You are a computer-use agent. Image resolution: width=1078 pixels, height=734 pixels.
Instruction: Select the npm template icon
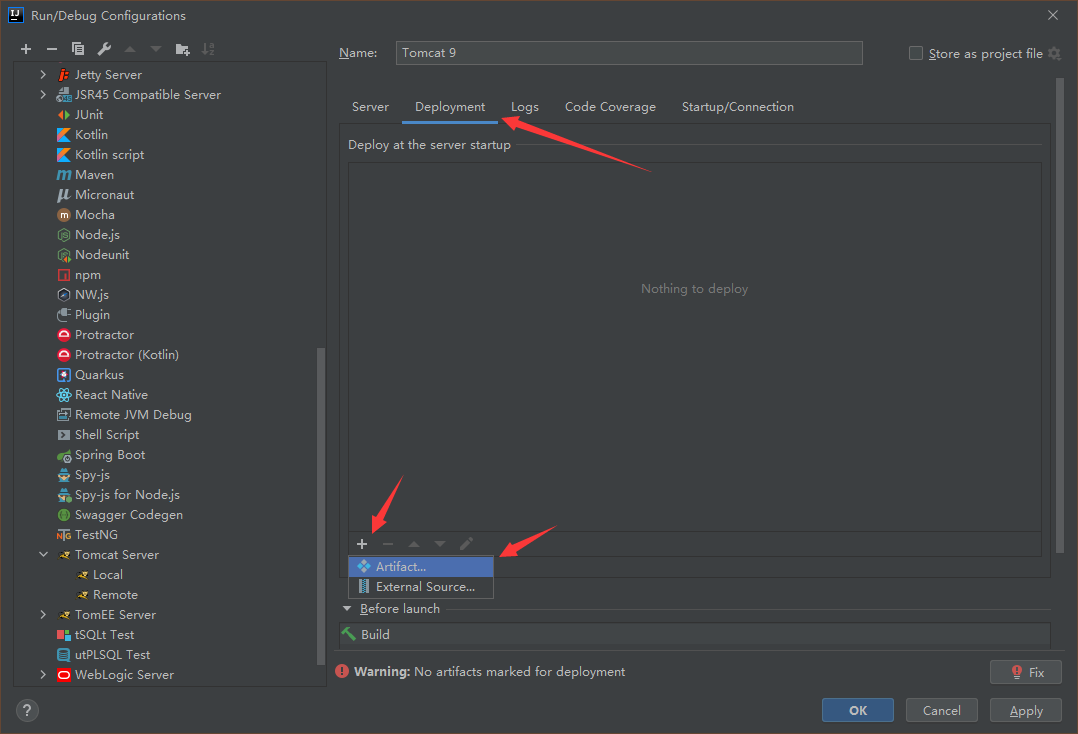tap(64, 275)
